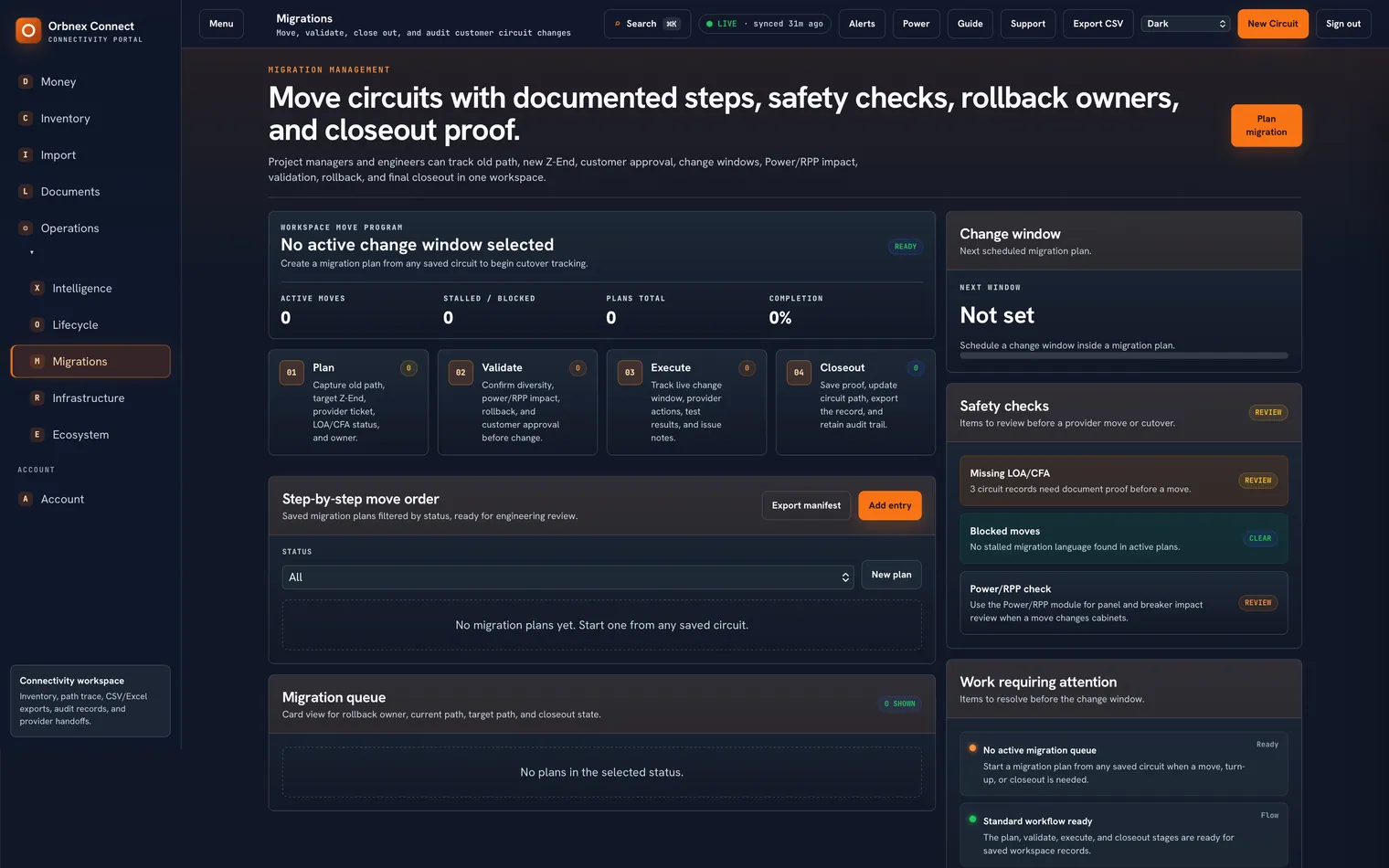
Task: Open Inventory via its C sidebar icon
Action: [26, 118]
